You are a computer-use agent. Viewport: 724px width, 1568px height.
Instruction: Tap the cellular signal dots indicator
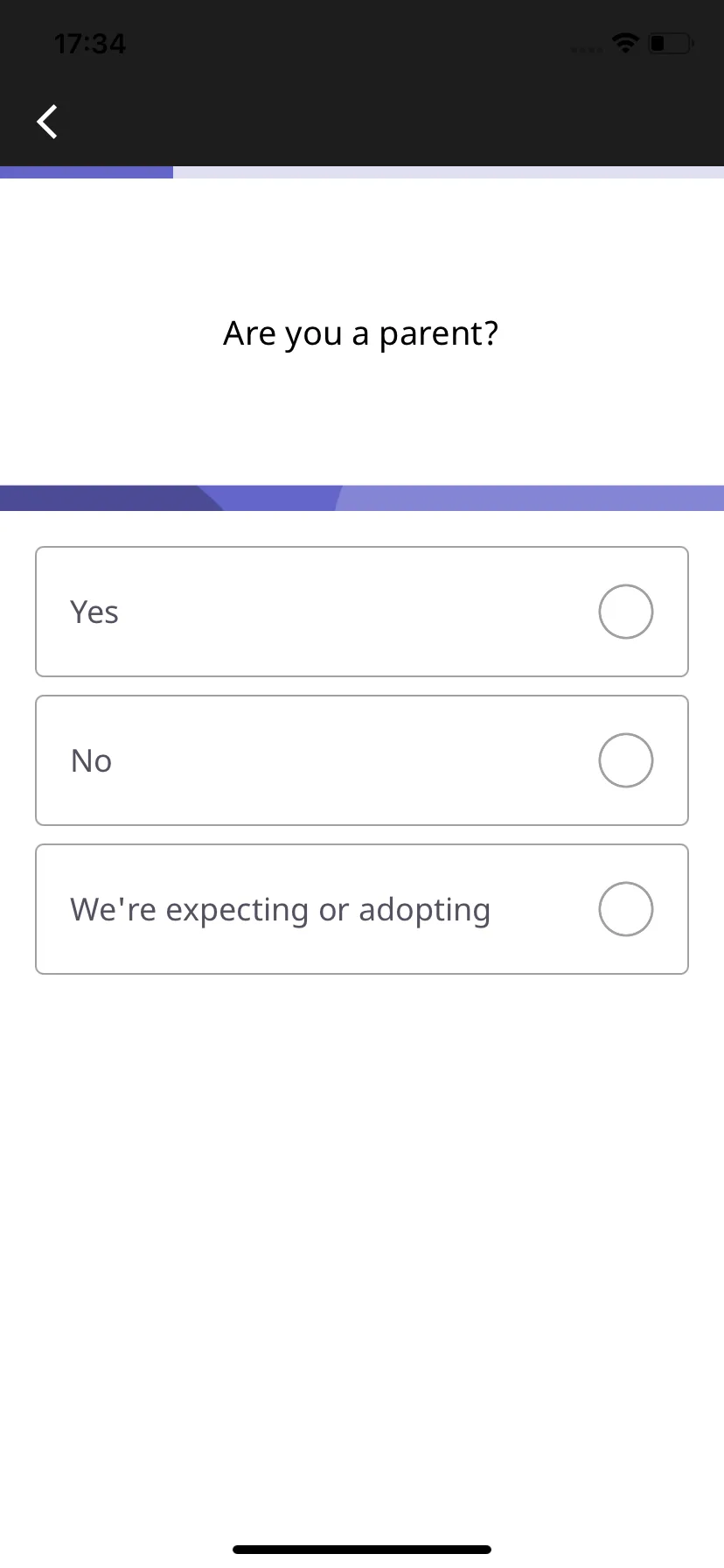click(x=587, y=50)
